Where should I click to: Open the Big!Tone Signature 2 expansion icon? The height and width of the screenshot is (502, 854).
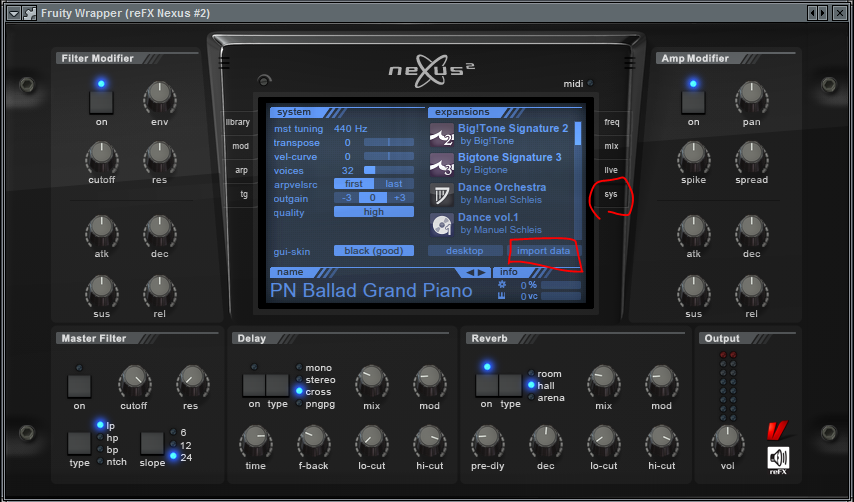coord(442,134)
